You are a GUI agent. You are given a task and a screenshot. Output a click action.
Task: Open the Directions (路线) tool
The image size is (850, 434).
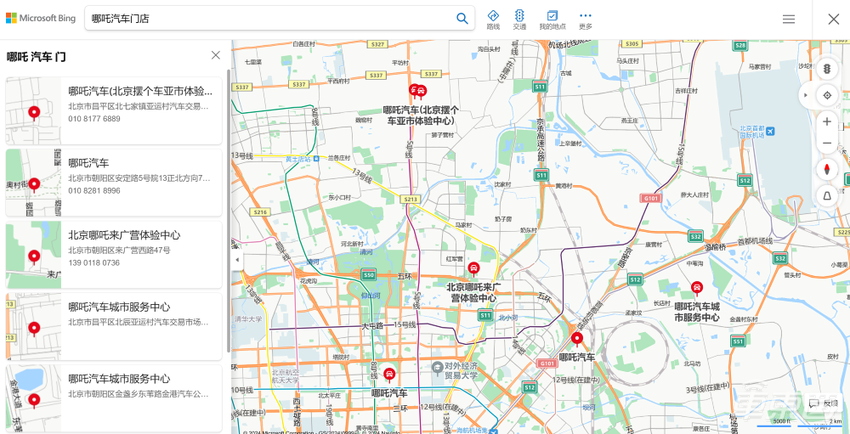tap(493, 19)
